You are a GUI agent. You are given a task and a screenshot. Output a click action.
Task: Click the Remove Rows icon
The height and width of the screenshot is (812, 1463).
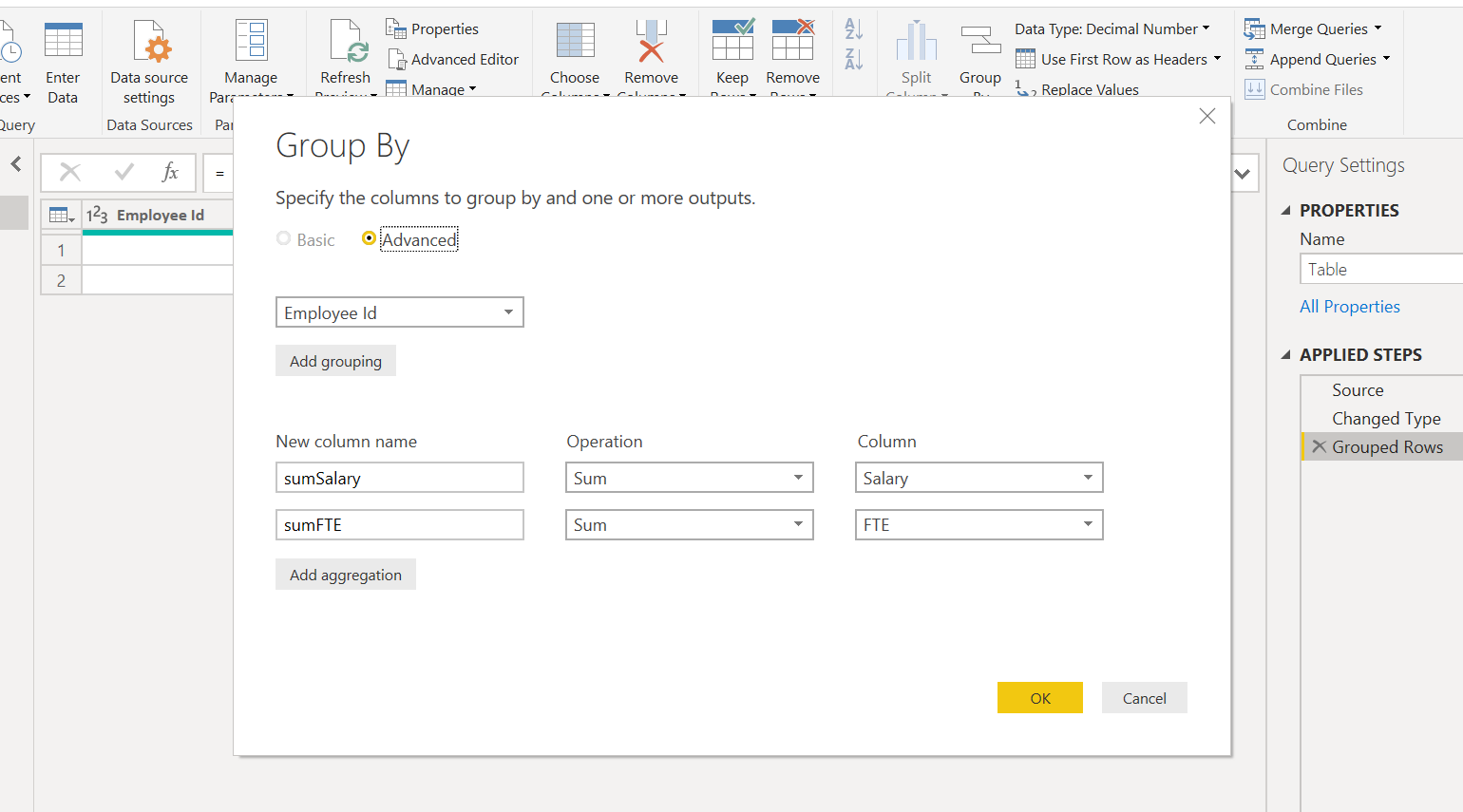793,41
